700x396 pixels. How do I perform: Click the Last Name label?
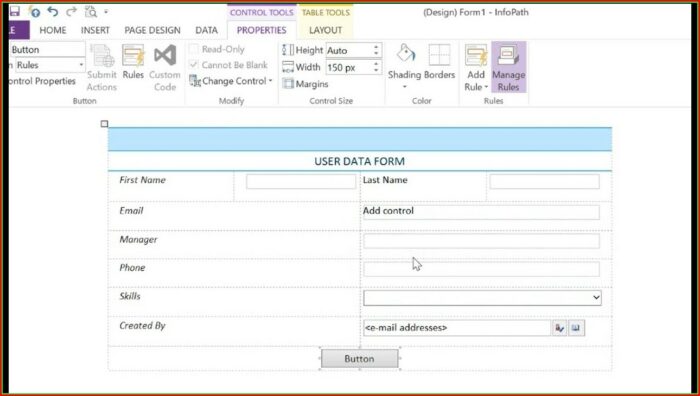[x=385, y=180]
